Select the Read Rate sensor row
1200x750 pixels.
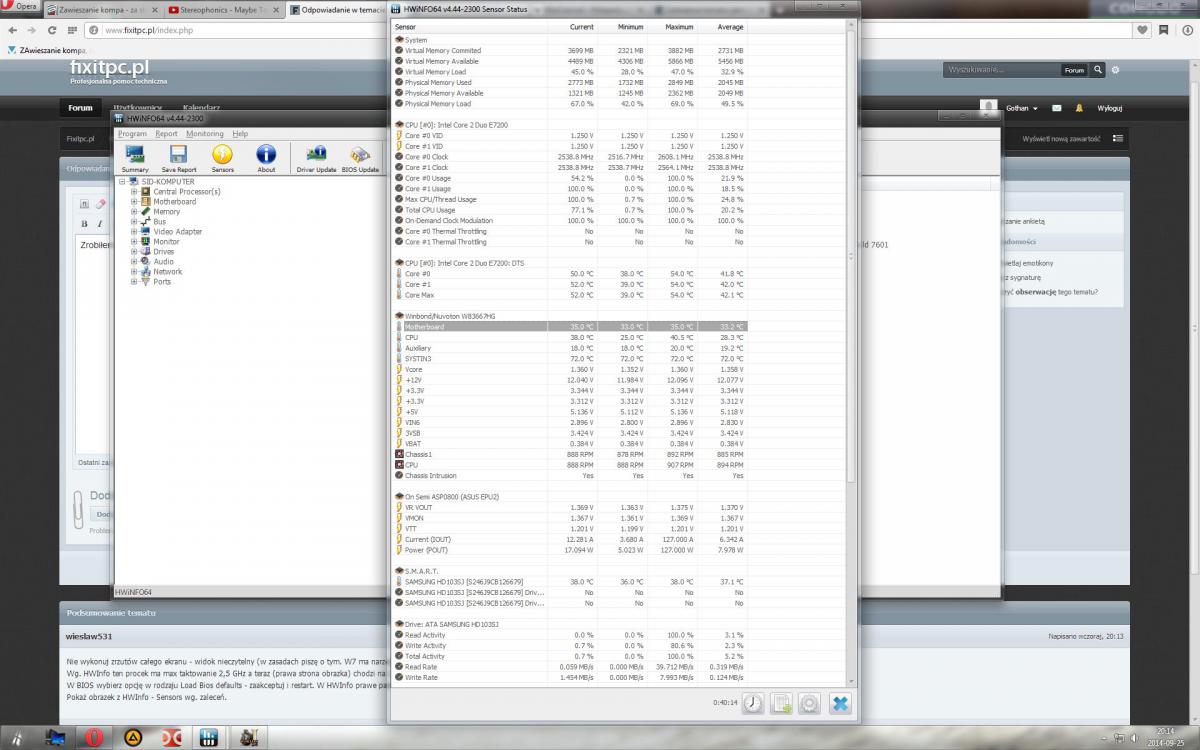coord(571,666)
